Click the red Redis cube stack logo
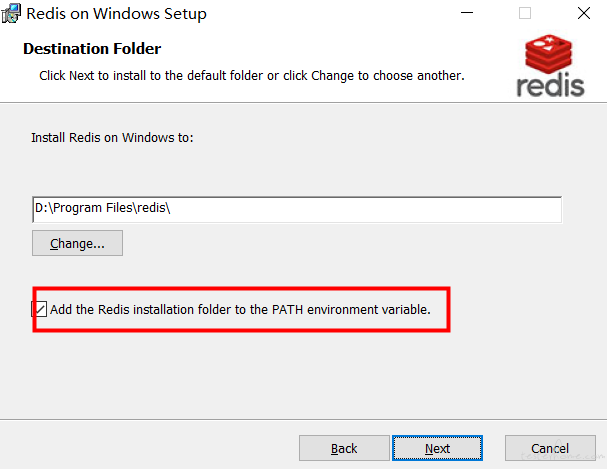This screenshot has height=469, width=607. tap(549, 54)
